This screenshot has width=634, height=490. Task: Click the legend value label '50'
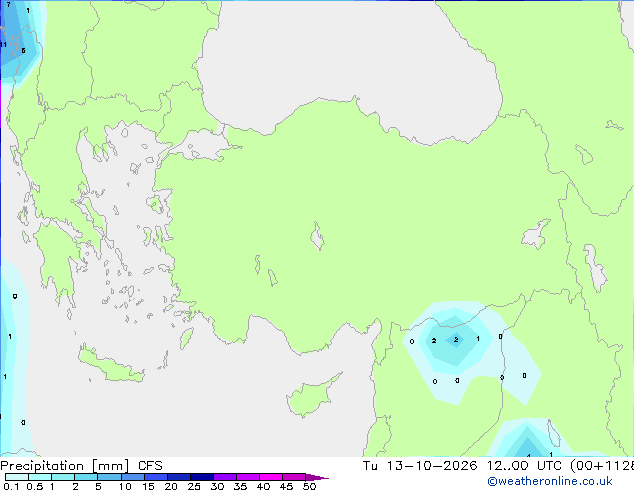click(x=309, y=486)
